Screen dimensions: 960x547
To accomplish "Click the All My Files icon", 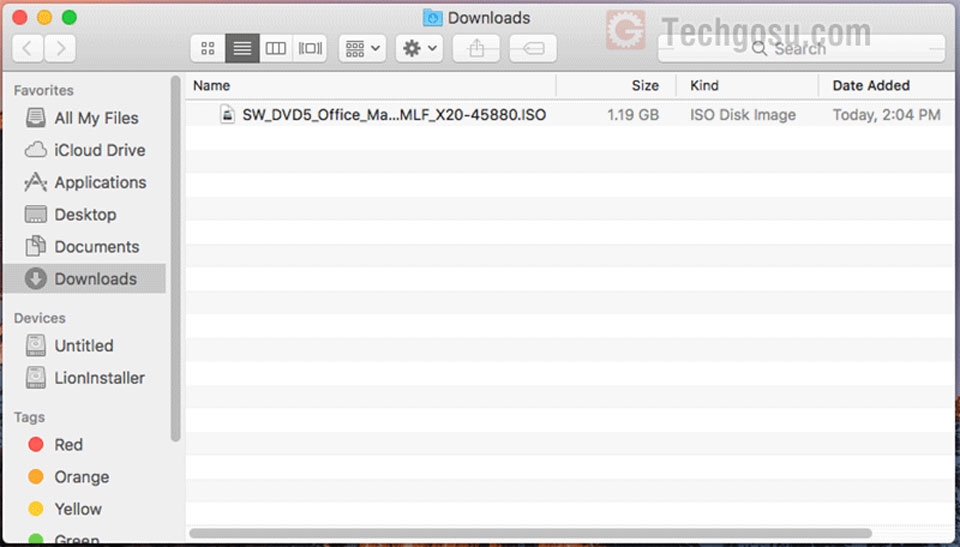I will pyautogui.click(x=36, y=118).
